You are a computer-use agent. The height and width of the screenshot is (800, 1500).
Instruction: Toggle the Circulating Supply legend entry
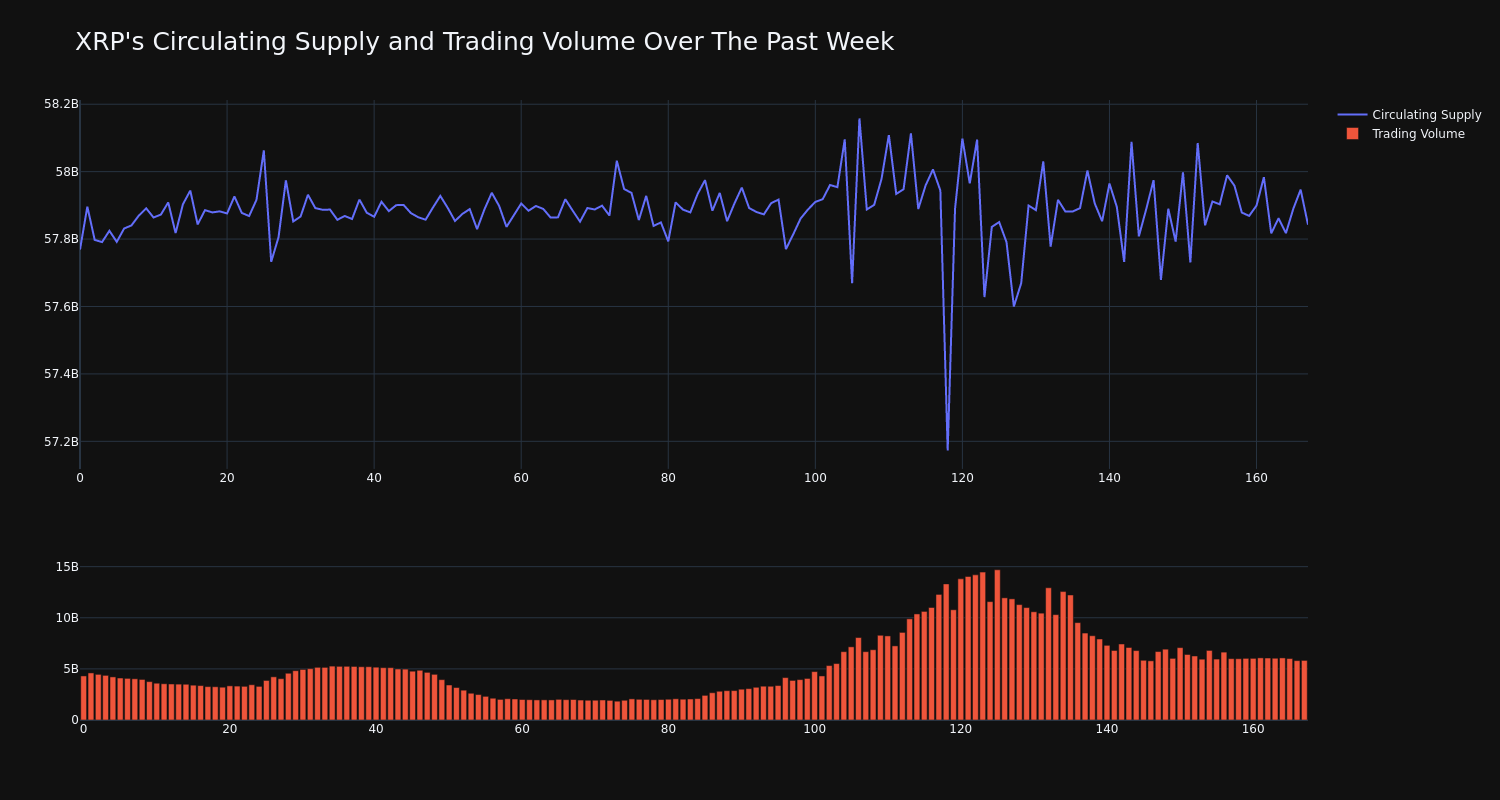tap(1409, 115)
